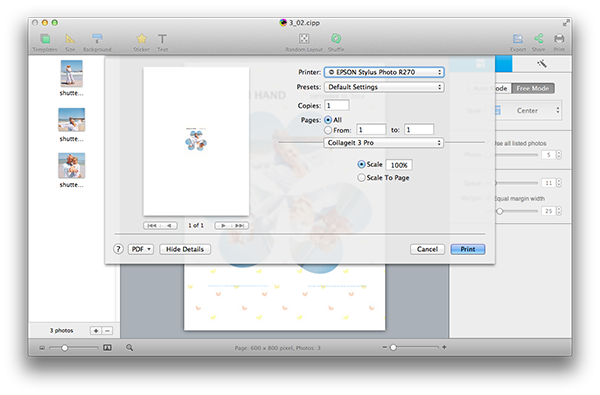Go to previous page in print preview
The height and width of the screenshot is (395, 600).
coord(169,225)
